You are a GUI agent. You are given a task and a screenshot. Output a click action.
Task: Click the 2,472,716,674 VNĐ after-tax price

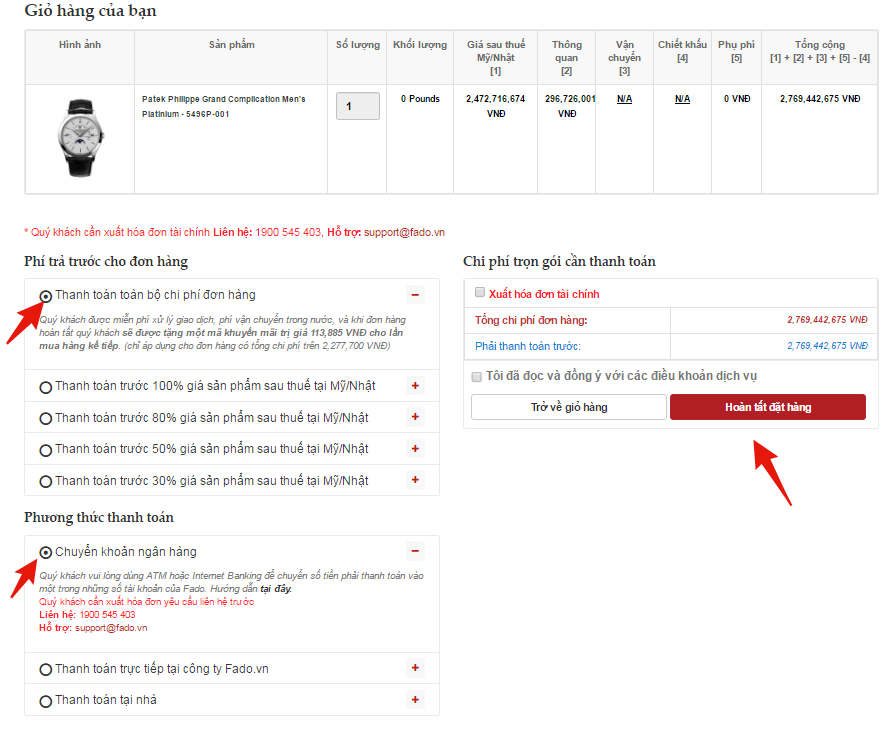(496, 107)
